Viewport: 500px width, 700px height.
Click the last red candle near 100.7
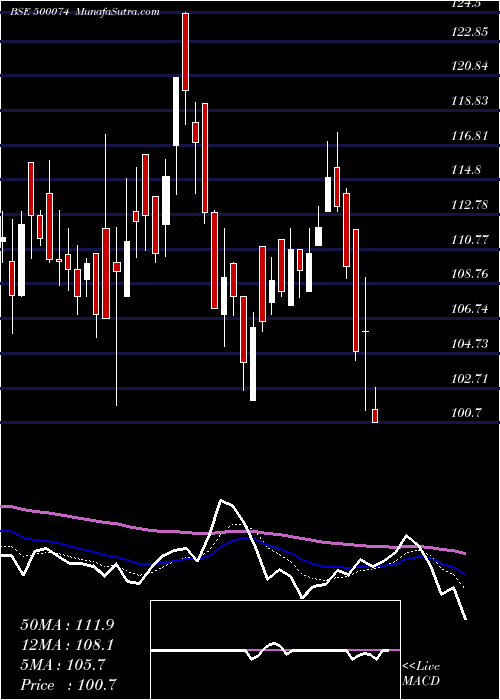pyautogui.click(x=375, y=416)
